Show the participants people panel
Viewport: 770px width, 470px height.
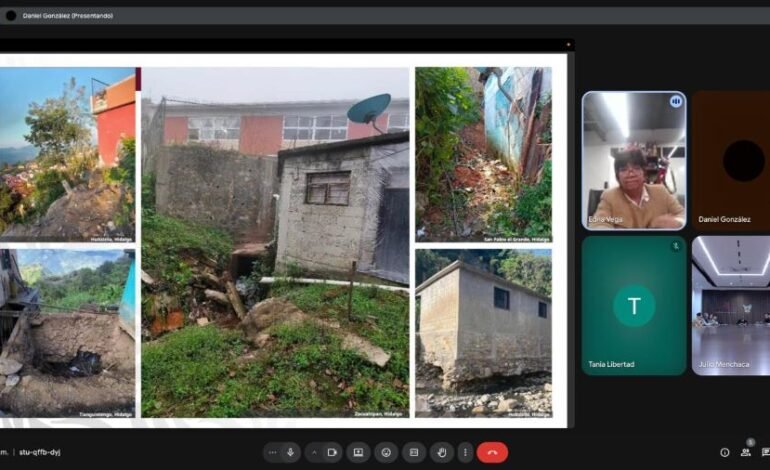(x=746, y=453)
